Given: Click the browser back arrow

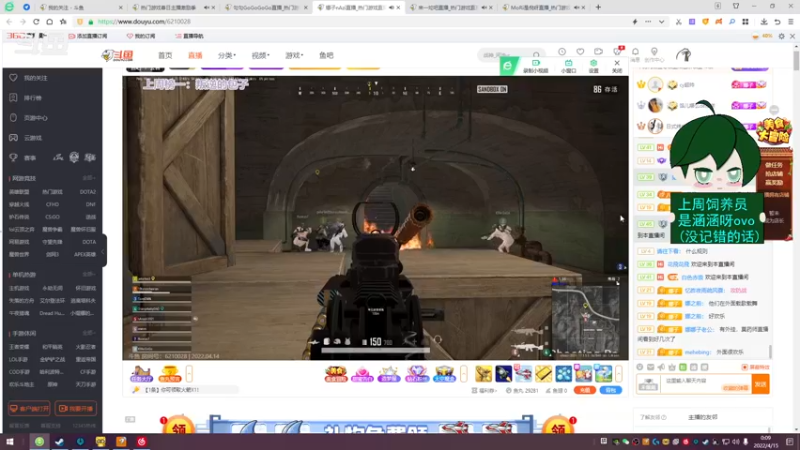Looking at the screenshot, I should point(9,22).
